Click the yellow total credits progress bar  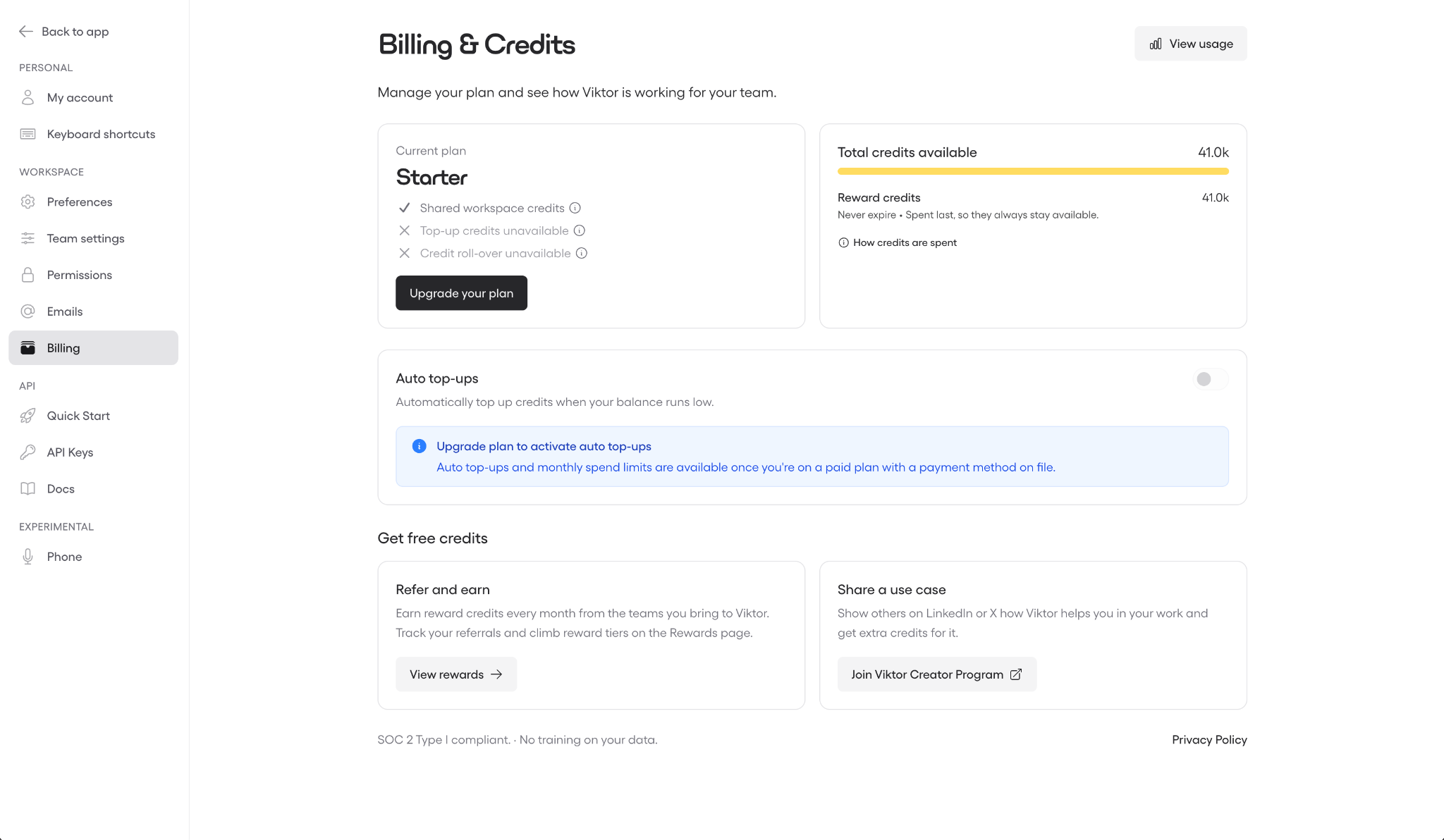1033,171
